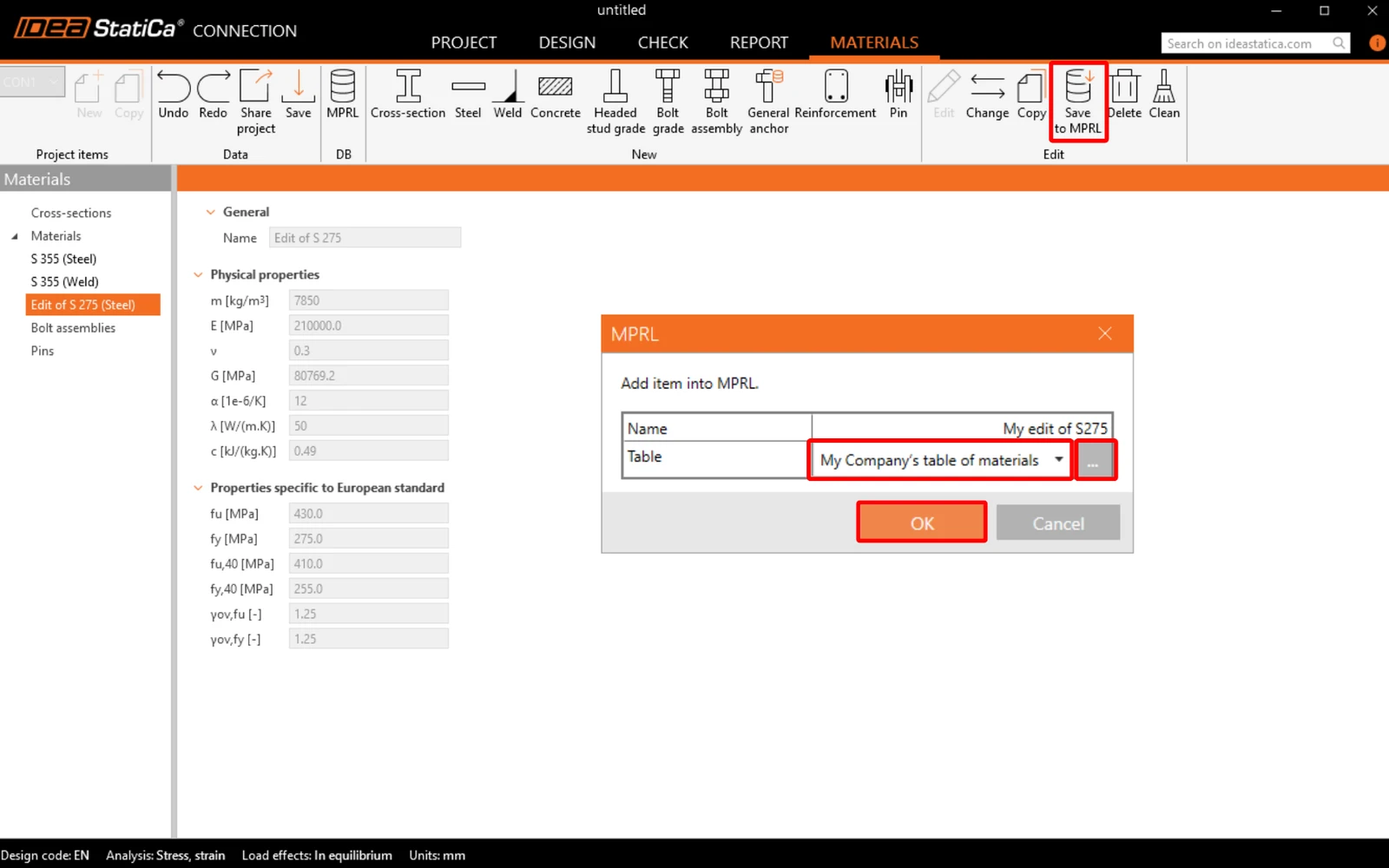Select S 355 (Weld) material
This screenshot has width=1389, height=868.
pos(65,281)
